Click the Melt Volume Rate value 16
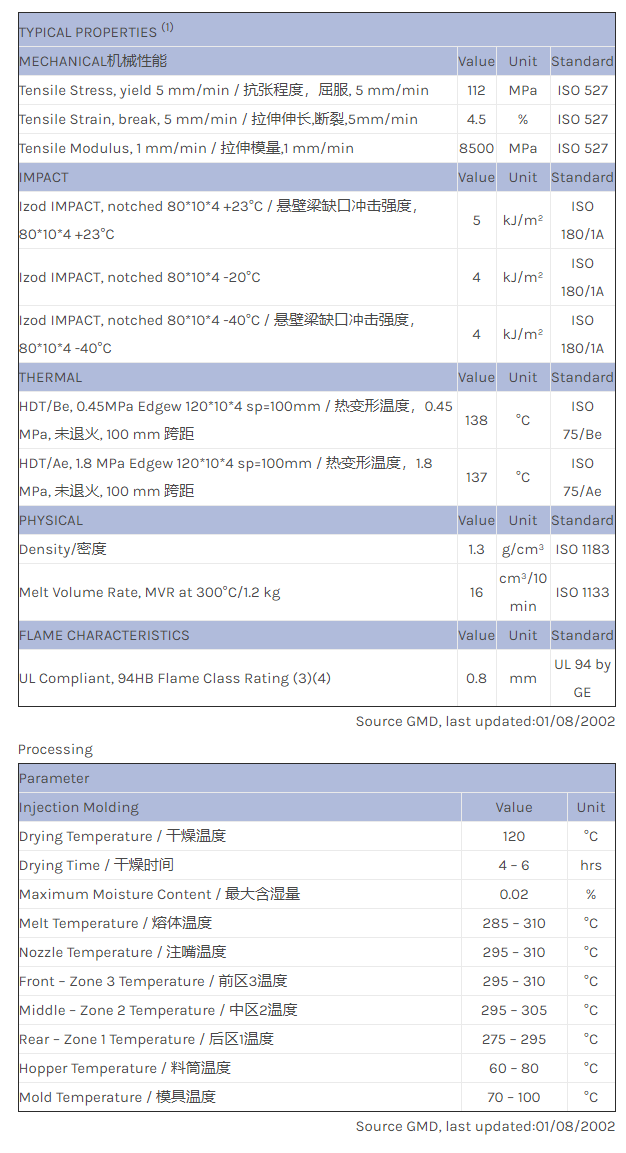This screenshot has height=1153, width=626. coord(476,592)
